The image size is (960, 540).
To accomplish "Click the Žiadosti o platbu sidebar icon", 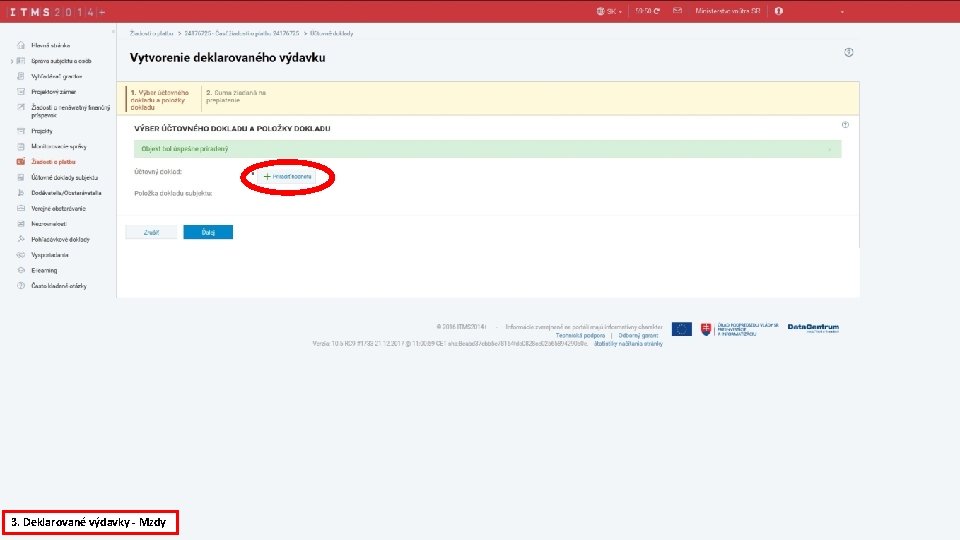I will (x=21, y=162).
